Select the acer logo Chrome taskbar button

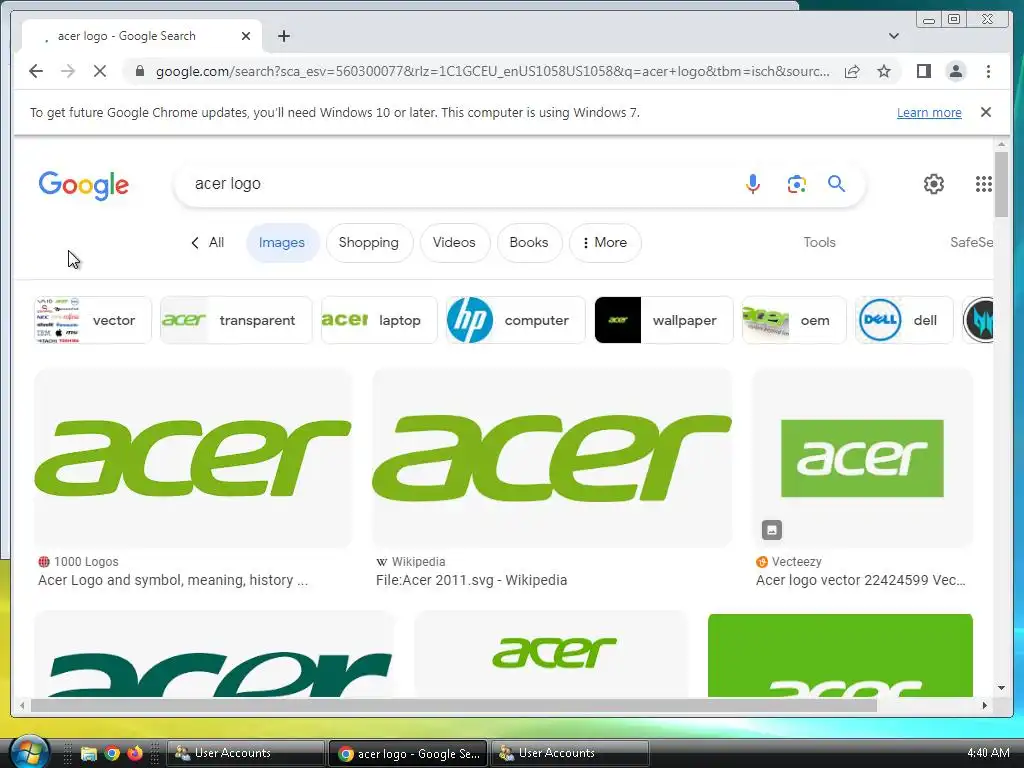pos(408,753)
